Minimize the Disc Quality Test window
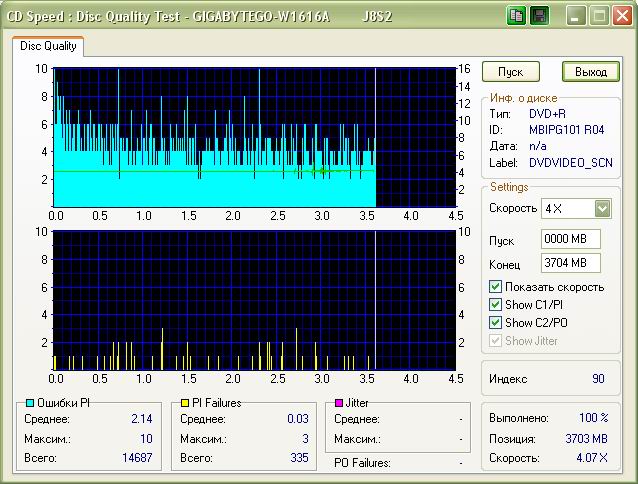Screen dimensions: 638x484 point(577,15)
